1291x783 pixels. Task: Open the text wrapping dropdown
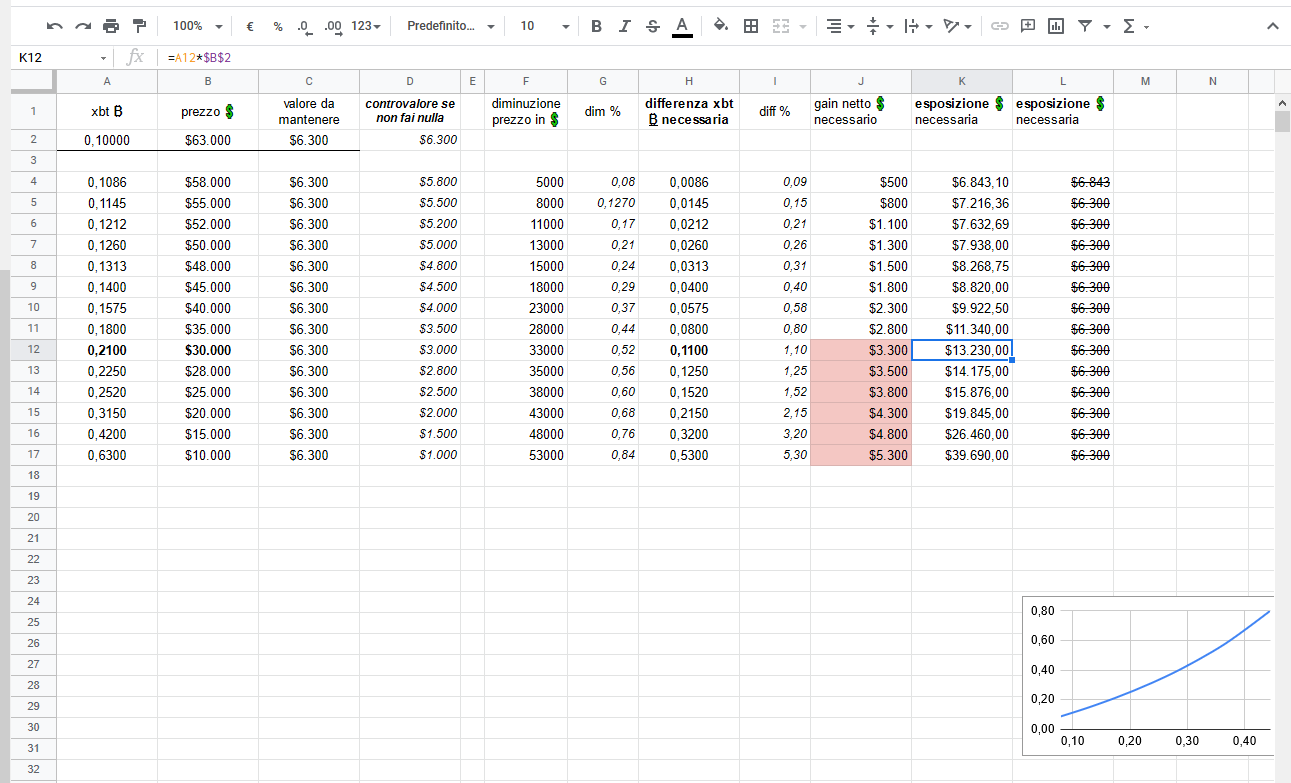pyautogui.click(x=917, y=26)
